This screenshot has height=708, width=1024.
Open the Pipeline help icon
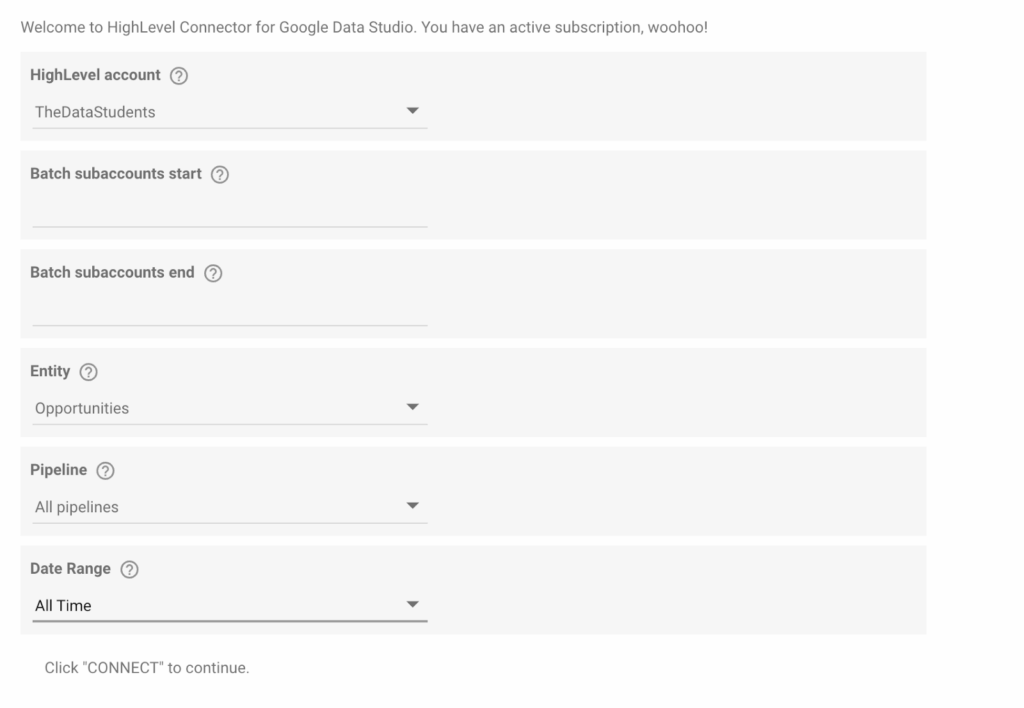pos(105,470)
